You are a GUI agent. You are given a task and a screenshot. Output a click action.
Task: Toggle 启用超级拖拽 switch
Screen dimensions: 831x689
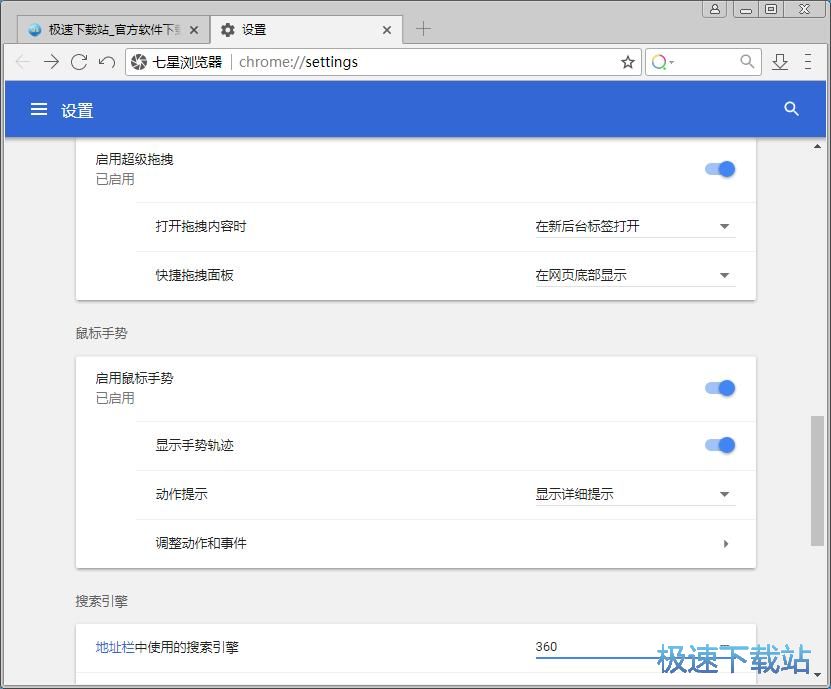pos(720,169)
